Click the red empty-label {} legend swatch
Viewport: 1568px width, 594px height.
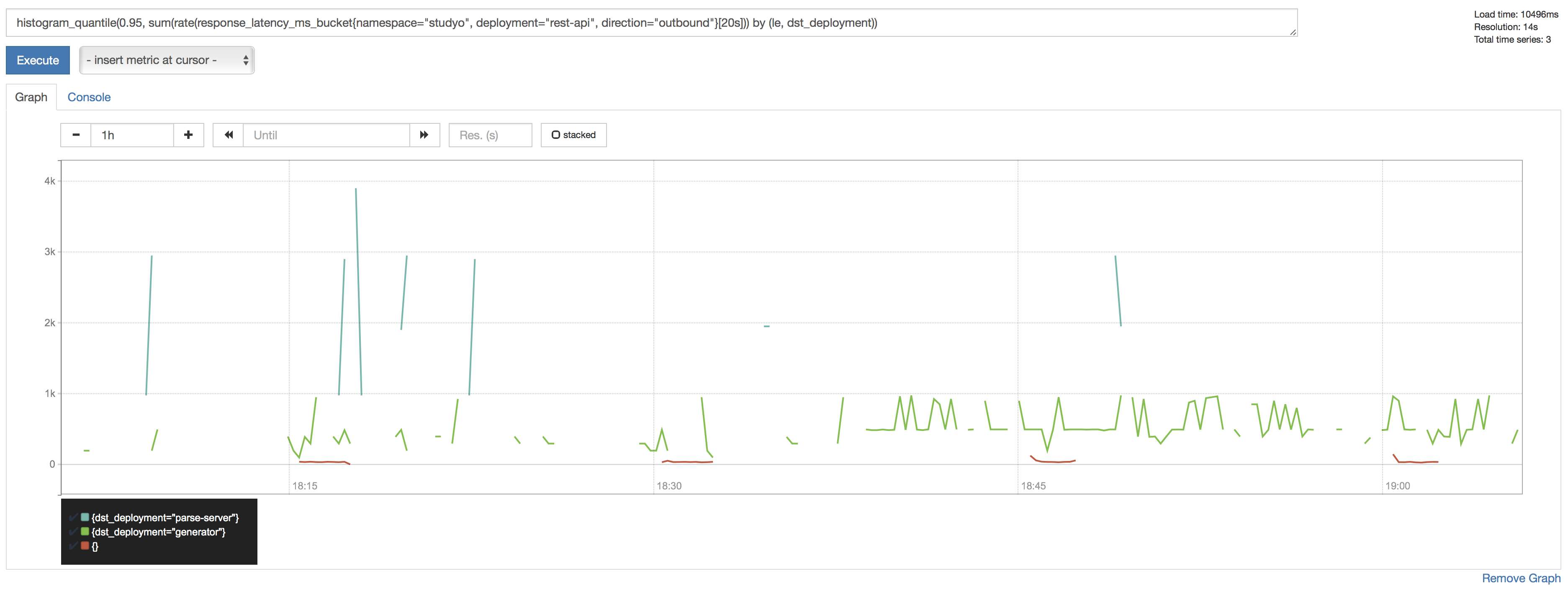pyautogui.click(x=85, y=546)
